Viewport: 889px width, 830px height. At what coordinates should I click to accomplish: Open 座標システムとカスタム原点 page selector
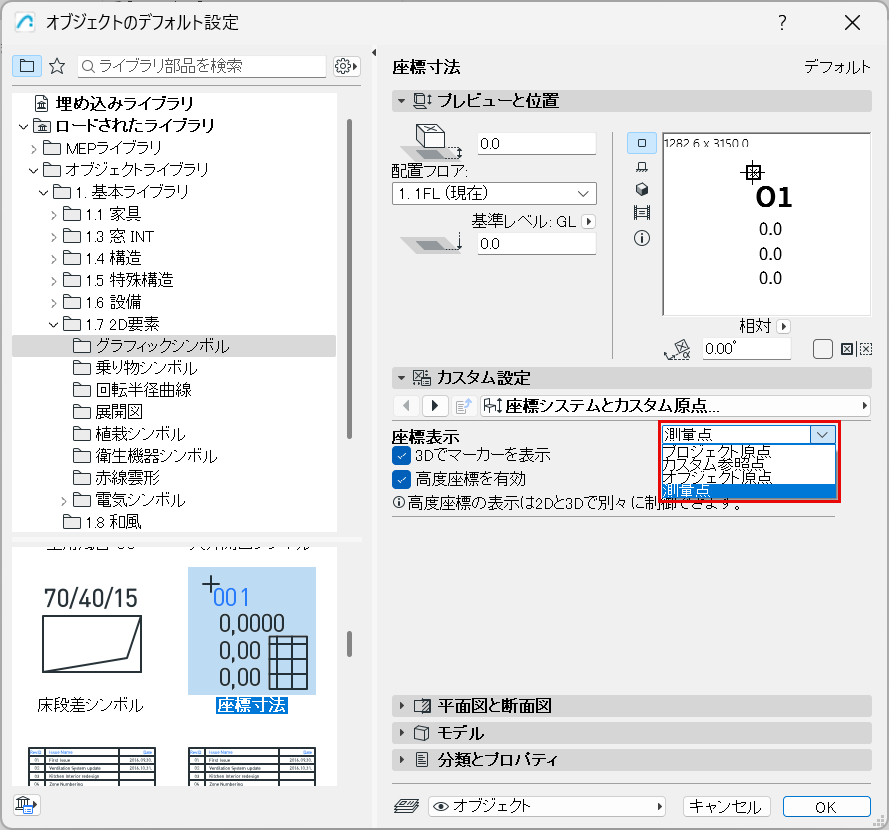pyautogui.click(x=675, y=405)
